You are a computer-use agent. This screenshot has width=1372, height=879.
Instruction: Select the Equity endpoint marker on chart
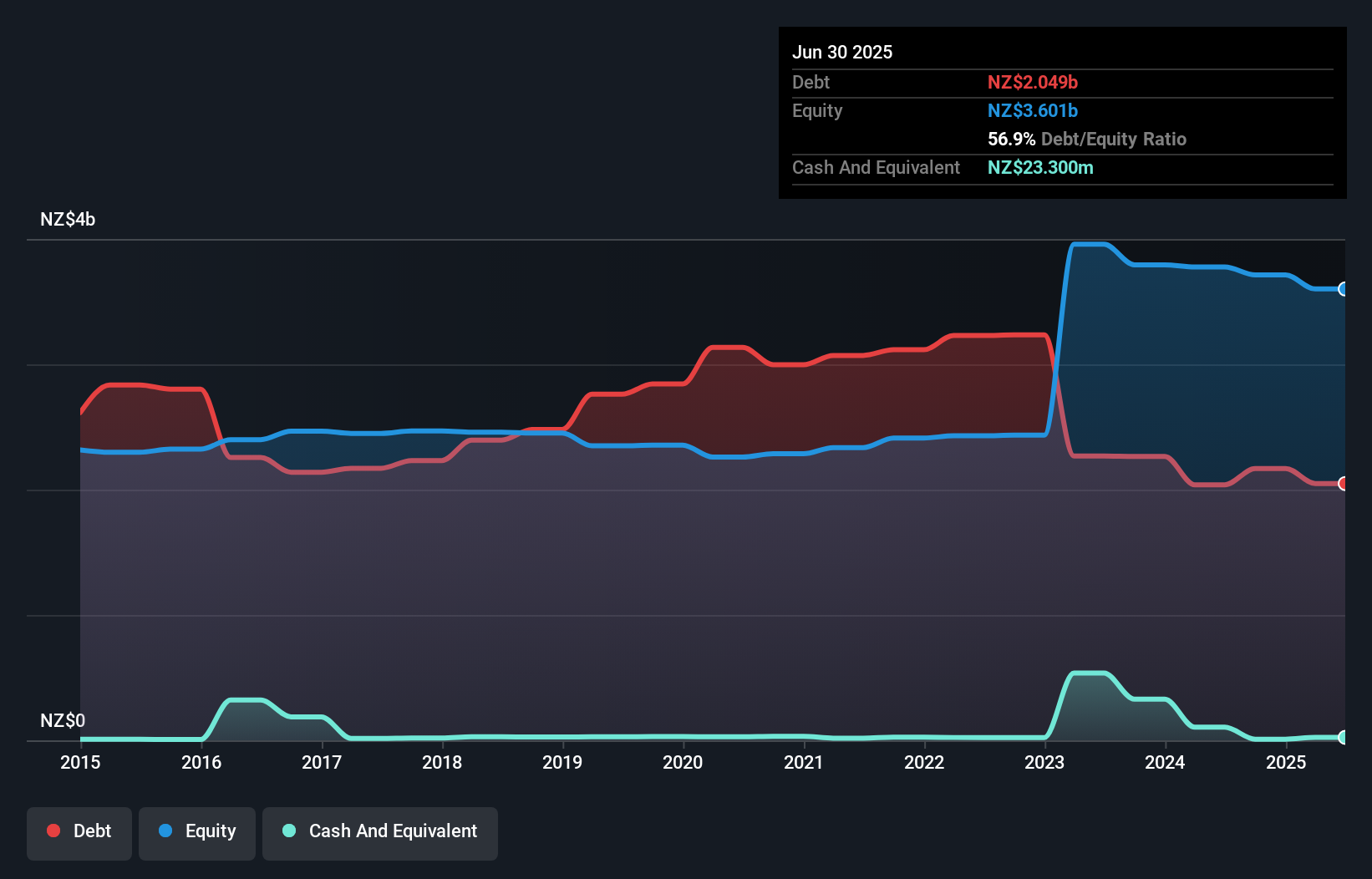click(x=1343, y=289)
